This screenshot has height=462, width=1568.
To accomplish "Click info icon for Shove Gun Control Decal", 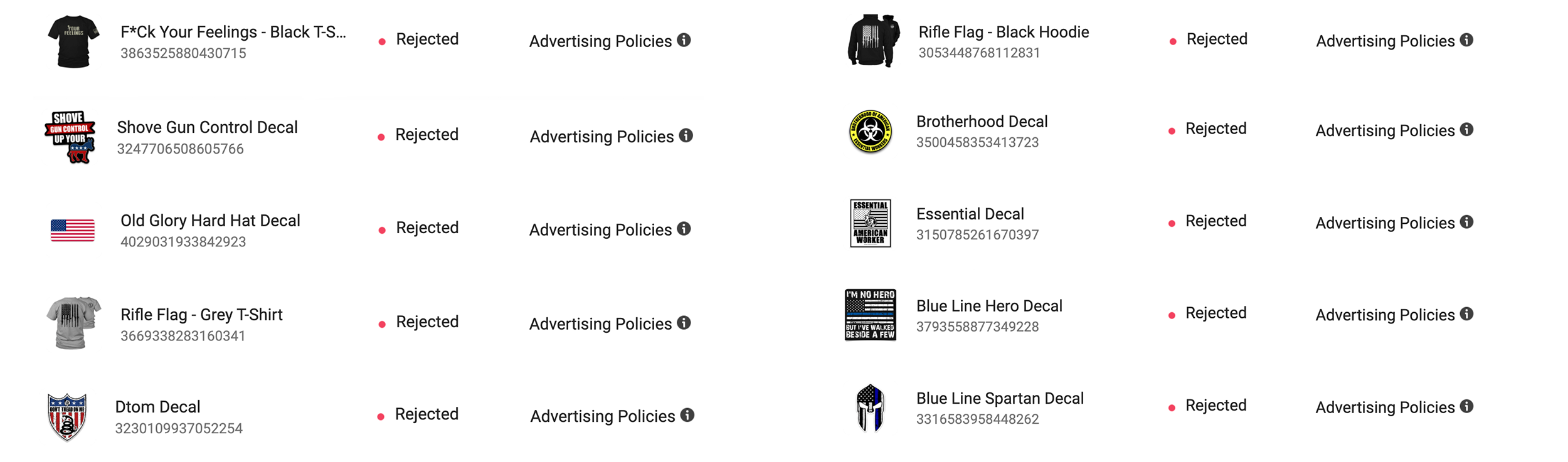I will [686, 135].
